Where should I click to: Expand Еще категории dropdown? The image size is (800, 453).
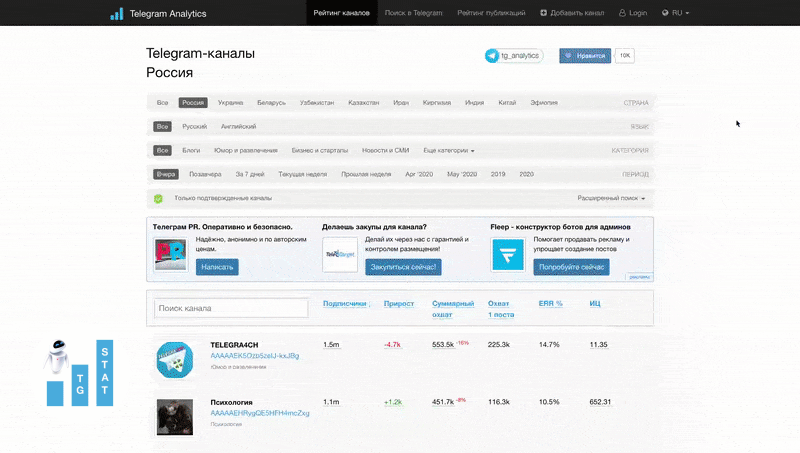click(x=448, y=150)
